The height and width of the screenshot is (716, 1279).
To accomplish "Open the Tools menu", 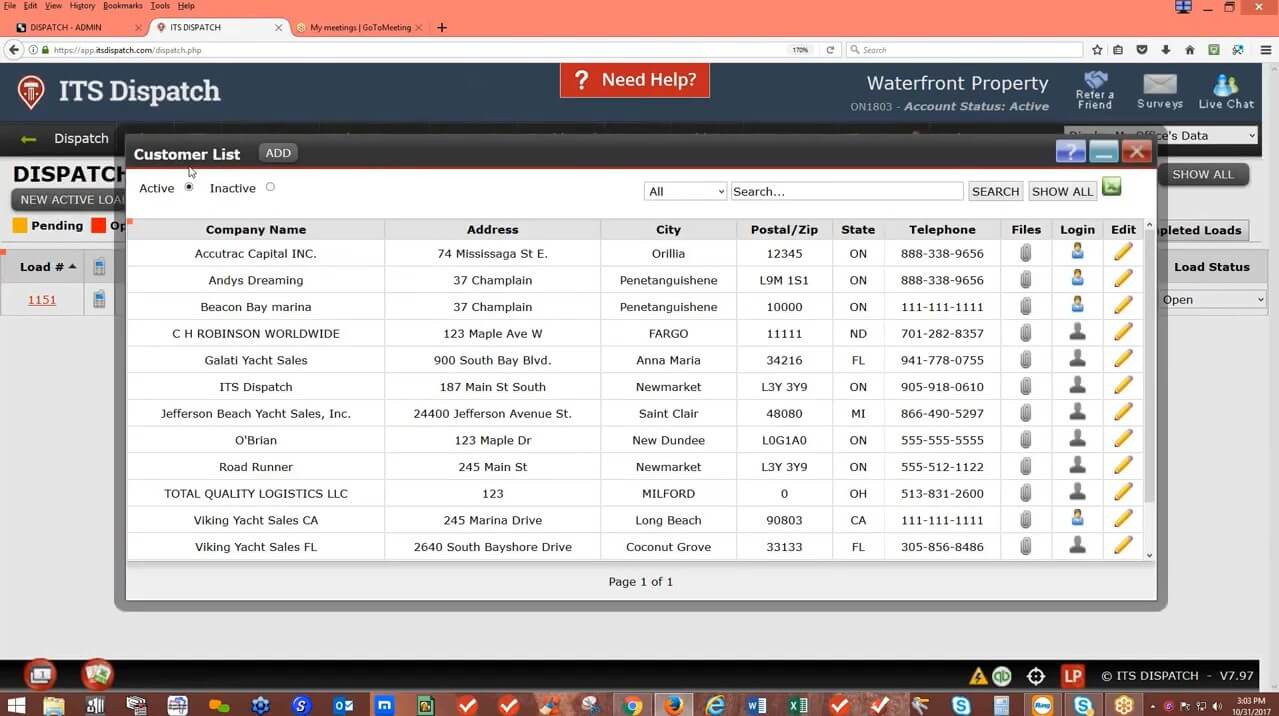I will [x=160, y=6].
